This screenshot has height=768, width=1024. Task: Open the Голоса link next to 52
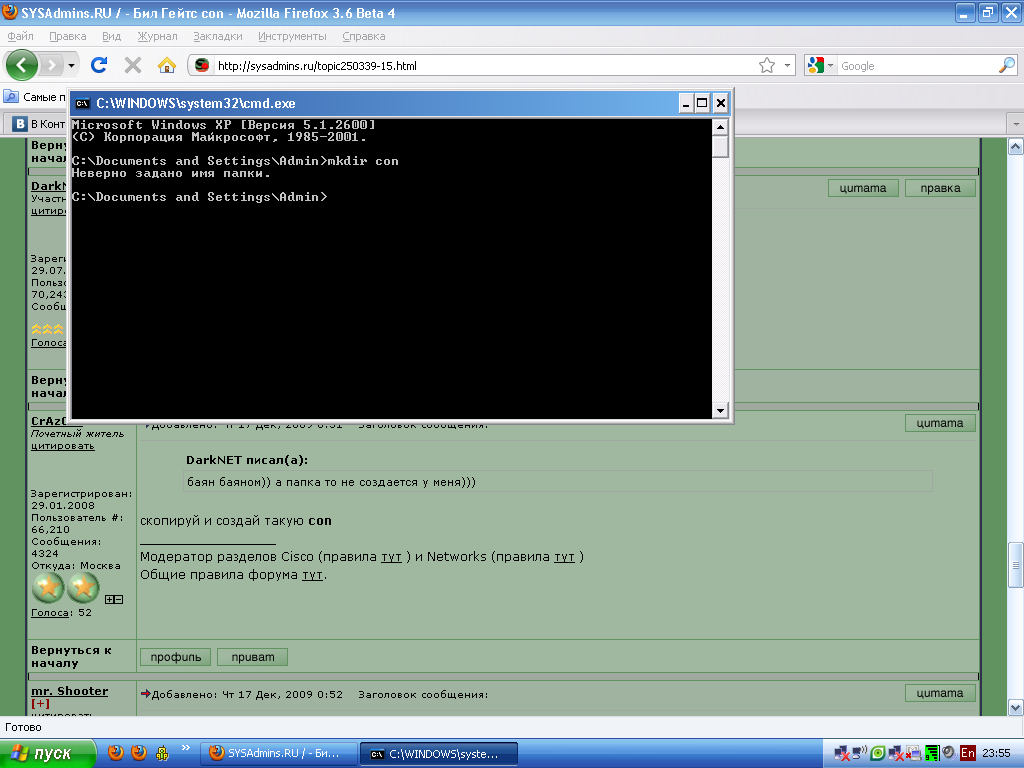pos(50,613)
